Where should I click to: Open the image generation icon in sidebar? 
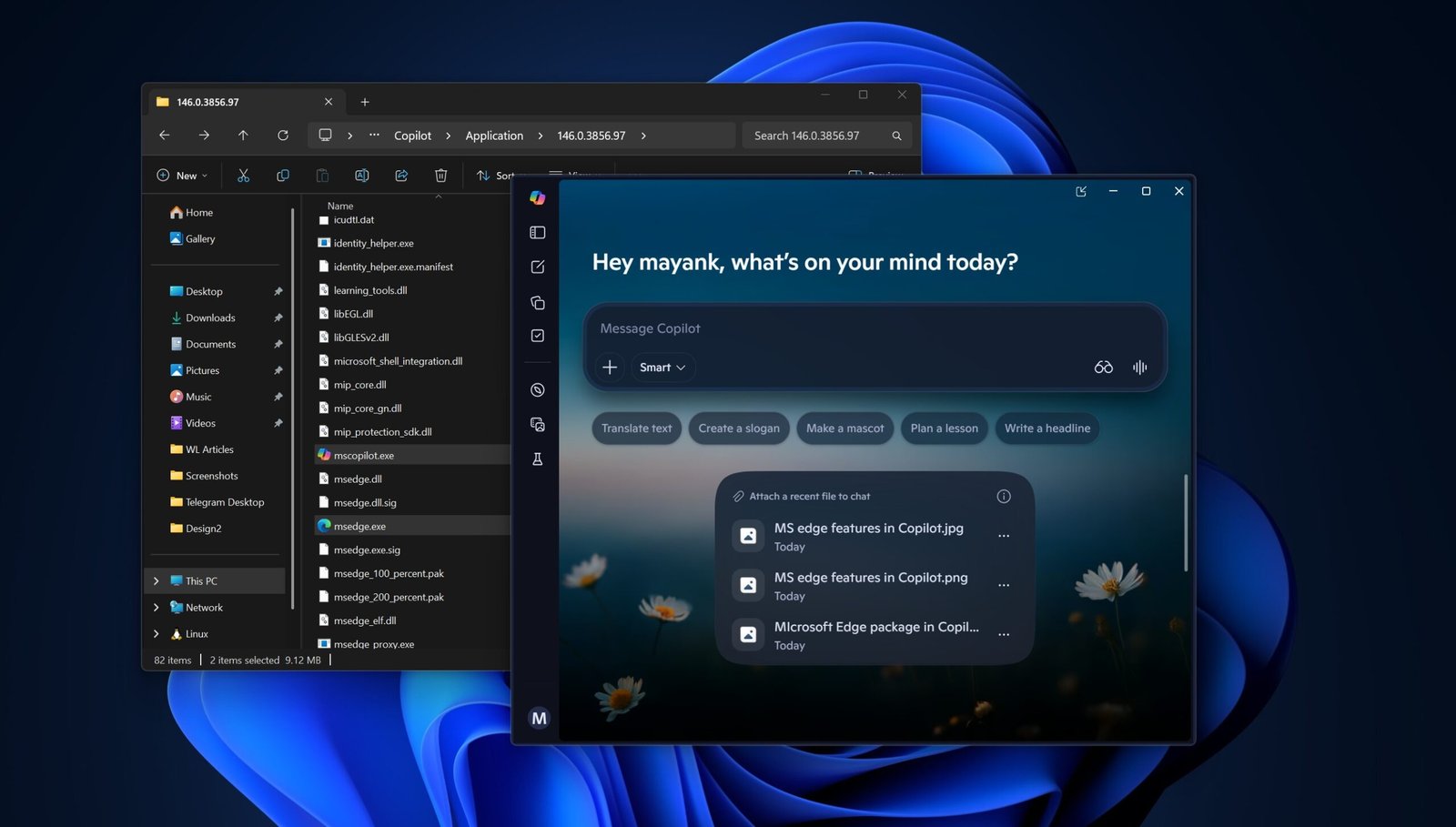tap(537, 424)
